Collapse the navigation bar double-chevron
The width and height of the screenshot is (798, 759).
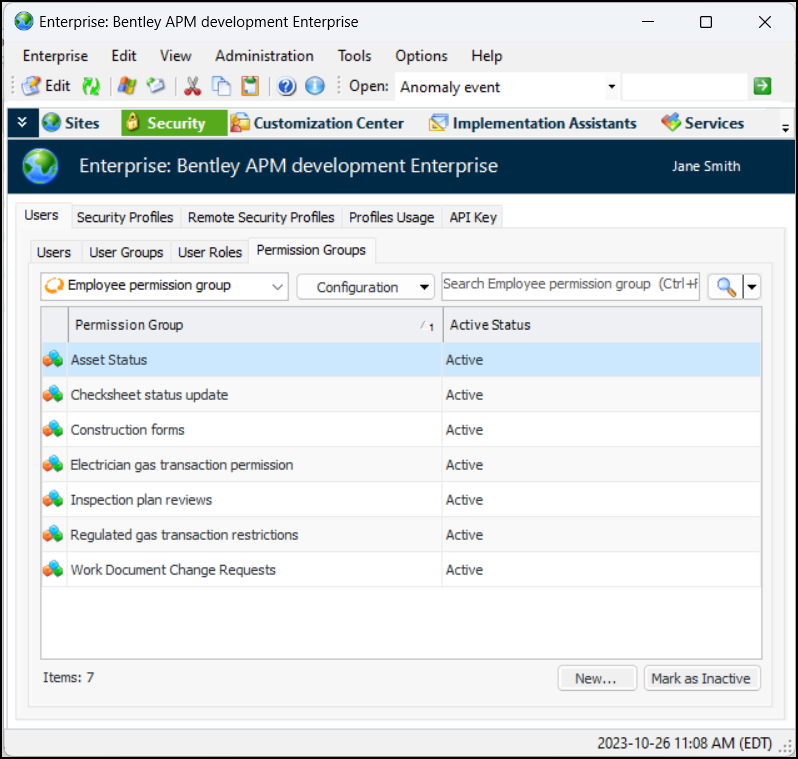22,123
